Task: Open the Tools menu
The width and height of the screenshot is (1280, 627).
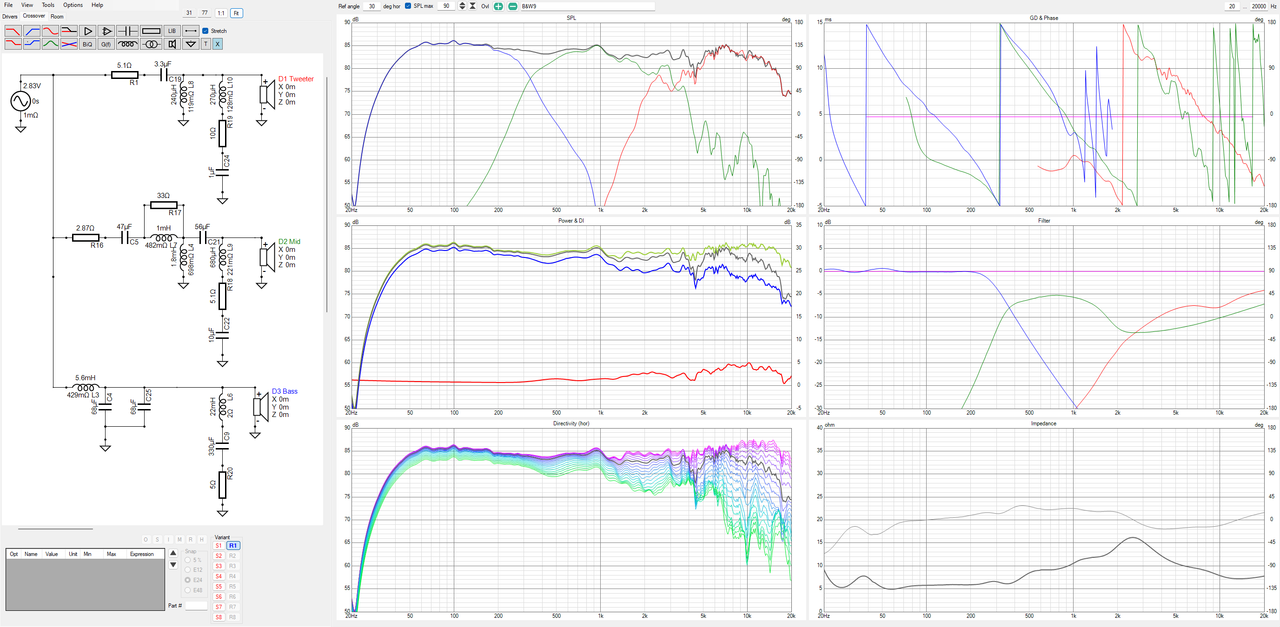Action: click(48, 5)
